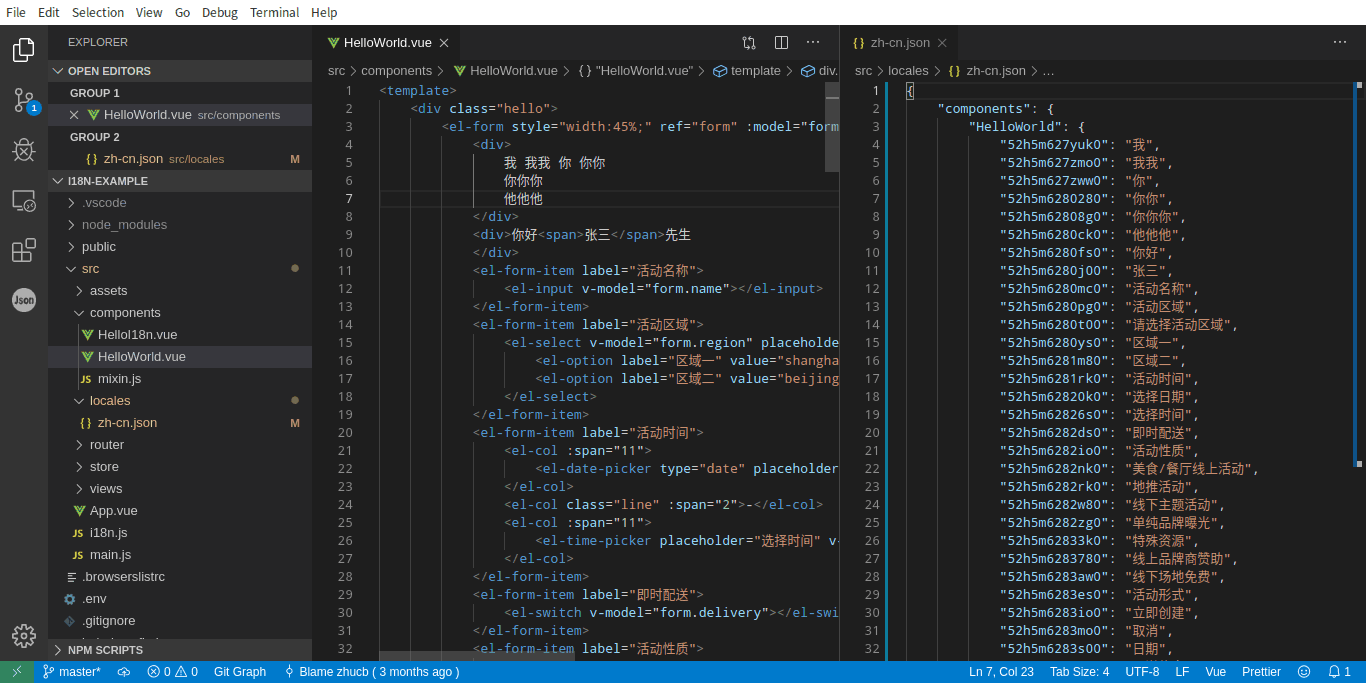
Task: Open the Manage gear settings
Action: tap(24, 636)
